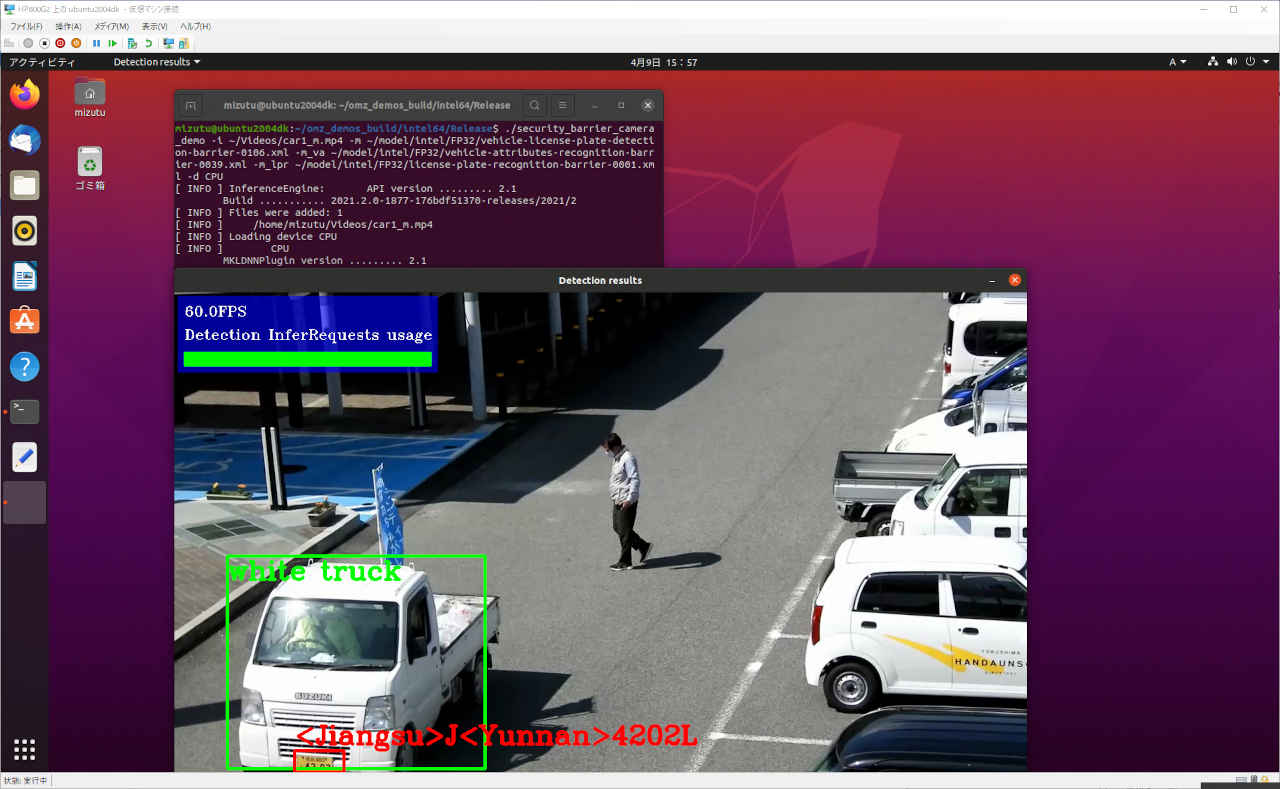Open the Files manager from the dock
Image resolution: width=1280 pixels, height=789 pixels.
coord(25,185)
